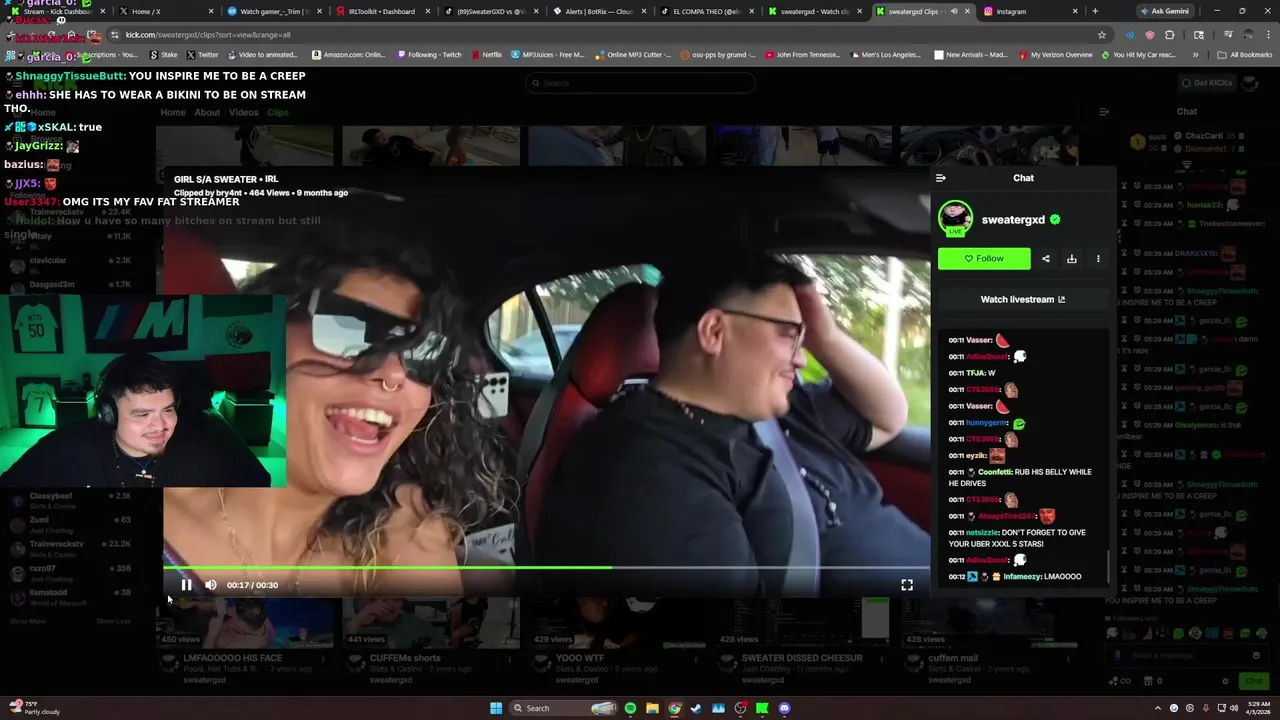Viewport: 1280px width, 720px height.
Task: Seek on the green clip progress bar
Action: click(x=546, y=568)
